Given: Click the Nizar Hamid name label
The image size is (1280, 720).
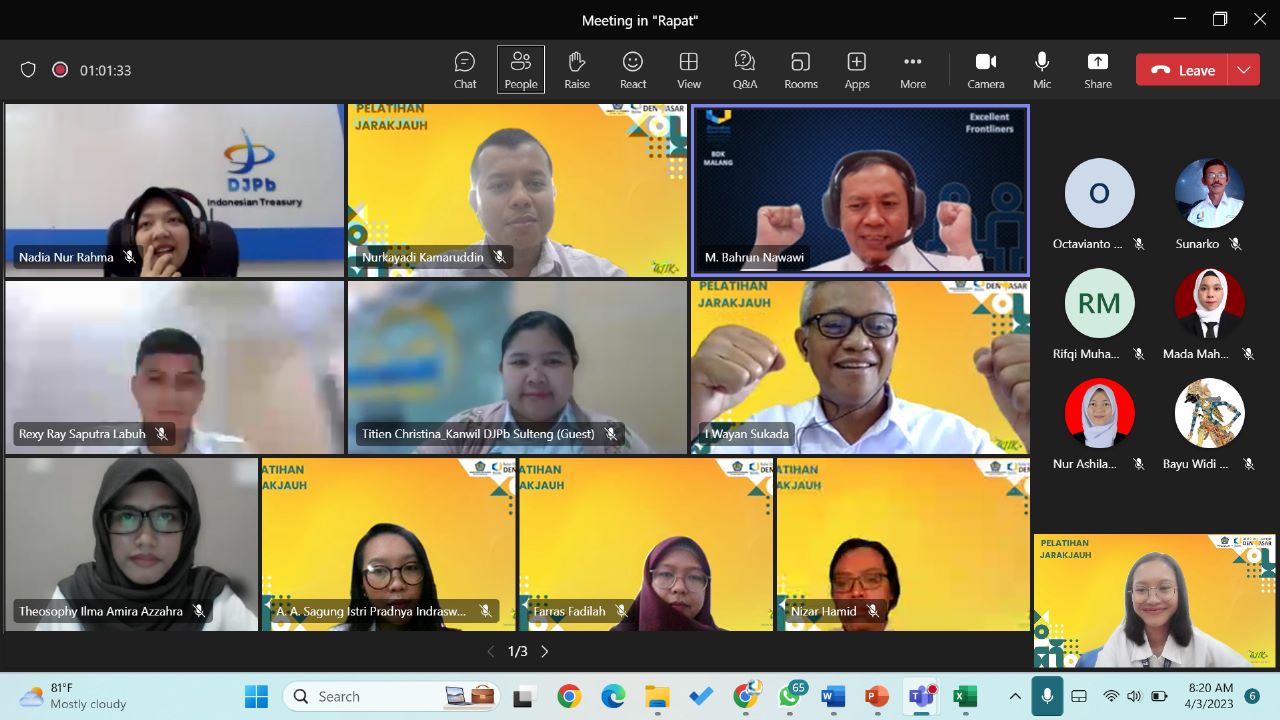Looking at the screenshot, I should click(823, 611).
